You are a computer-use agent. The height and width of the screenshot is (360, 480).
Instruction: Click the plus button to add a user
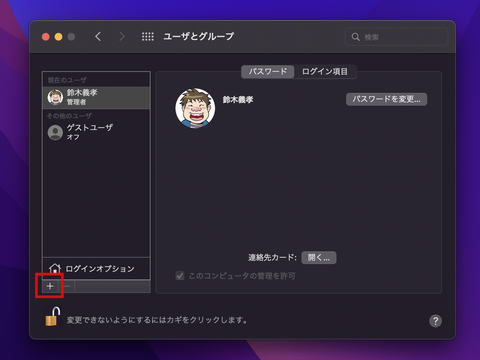coord(50,286)
